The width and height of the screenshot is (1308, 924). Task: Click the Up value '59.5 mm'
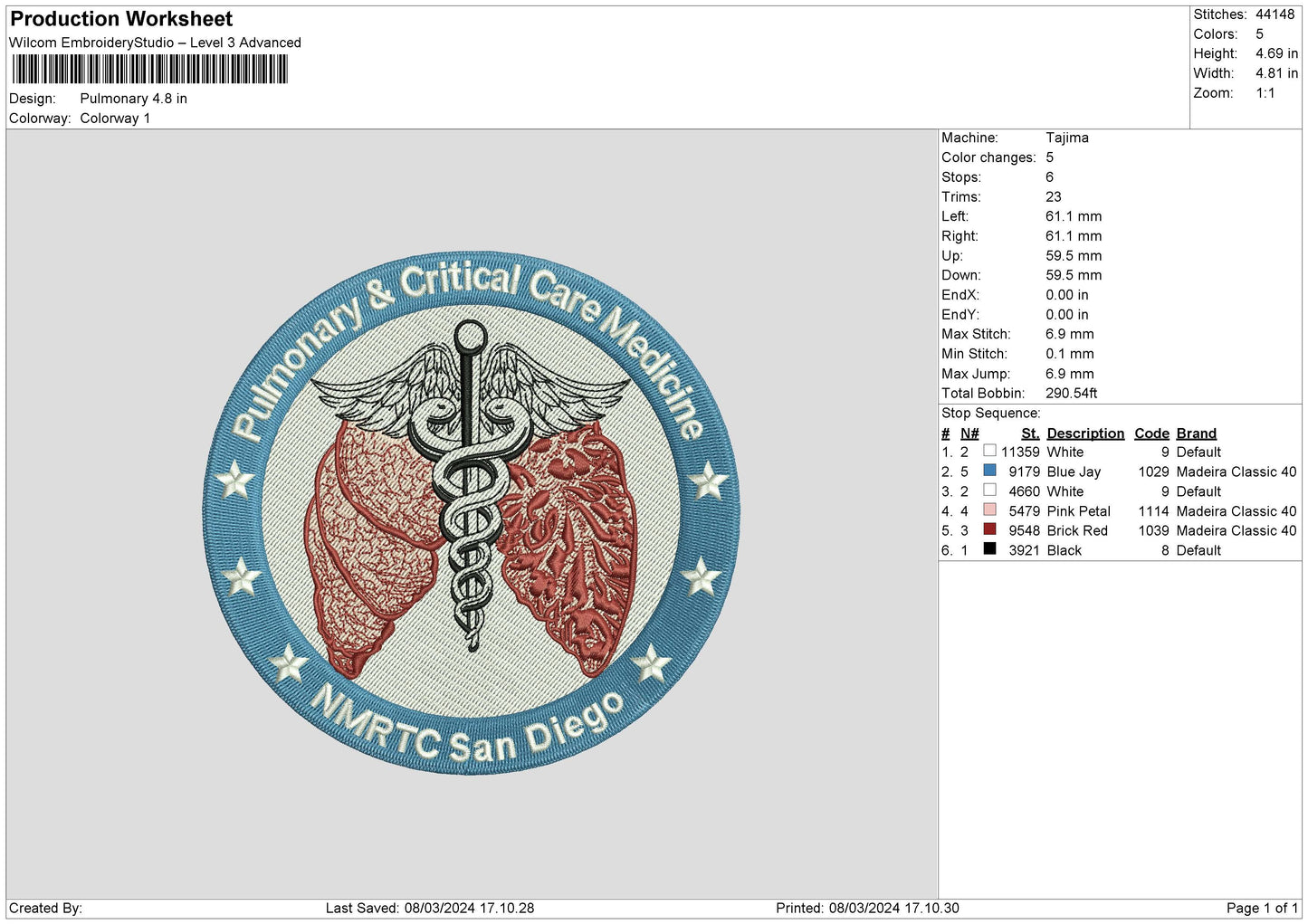pos(1074,256)
